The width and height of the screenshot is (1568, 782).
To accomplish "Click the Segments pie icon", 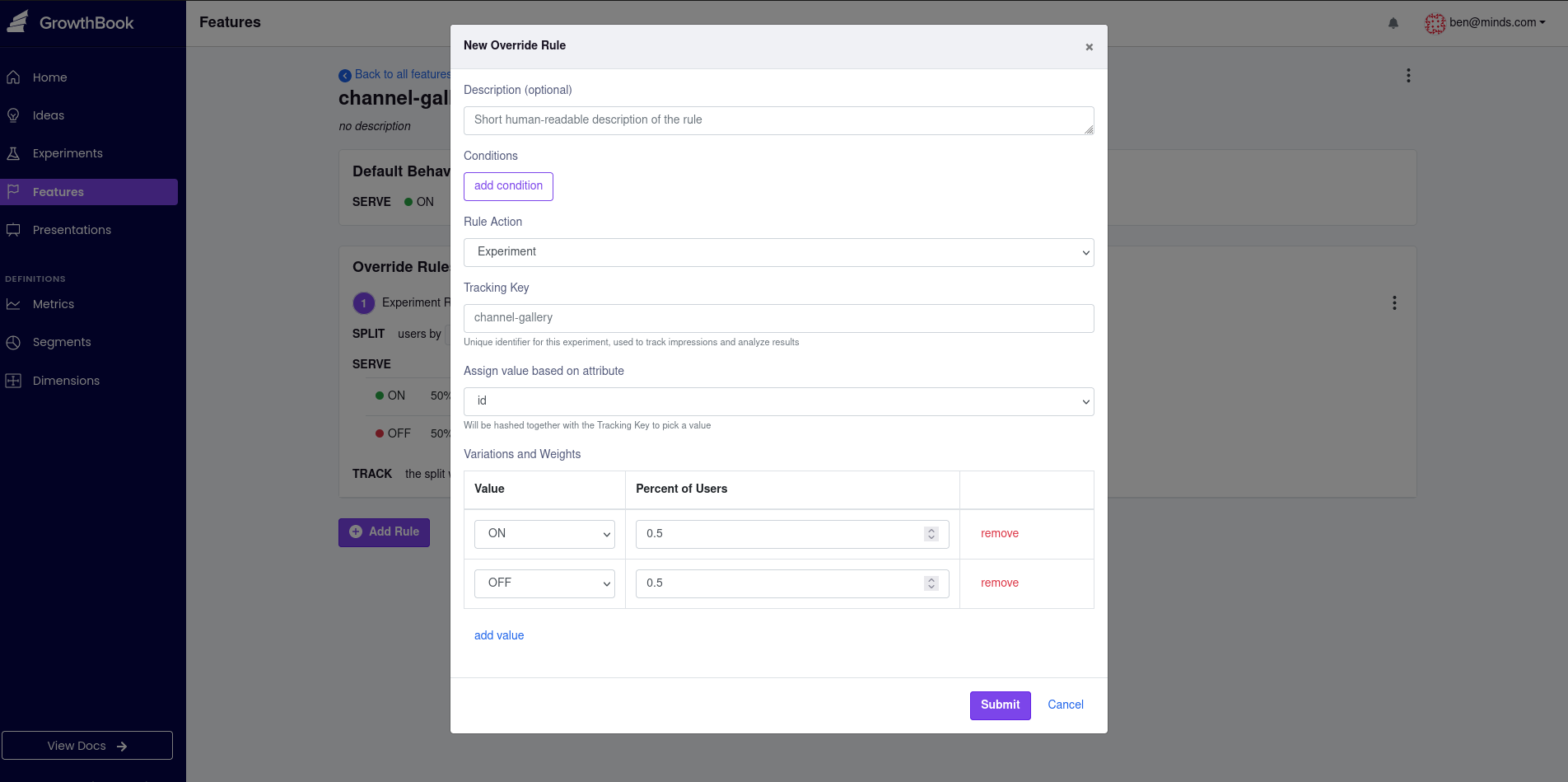I will tap(13, 342).
